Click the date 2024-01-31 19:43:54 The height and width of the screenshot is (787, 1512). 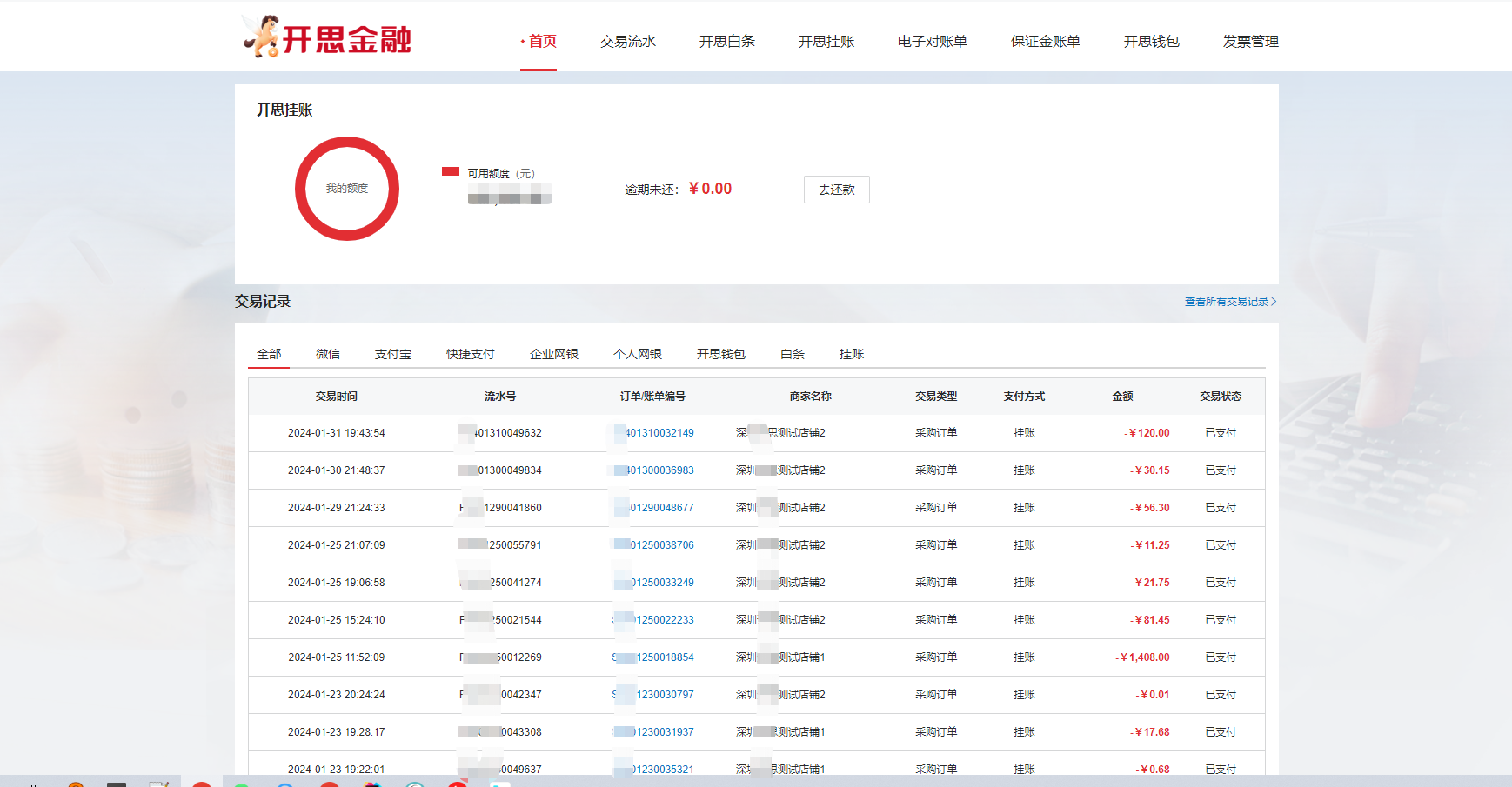tap(337, 433)
